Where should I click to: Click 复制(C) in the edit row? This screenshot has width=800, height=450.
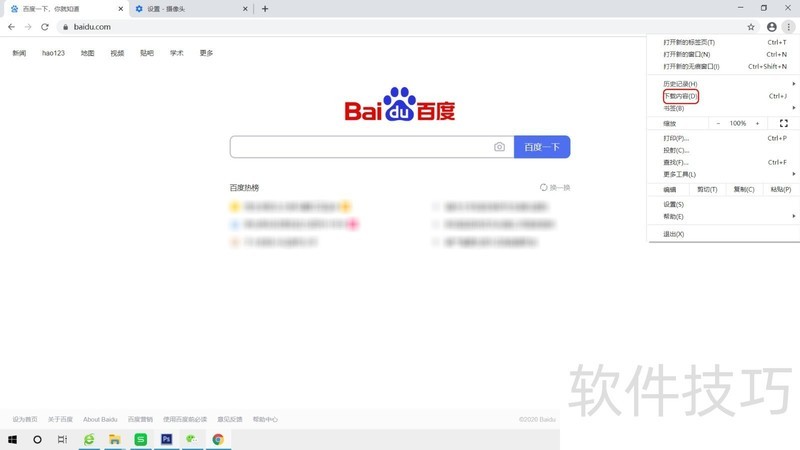(x=744, y=189)
